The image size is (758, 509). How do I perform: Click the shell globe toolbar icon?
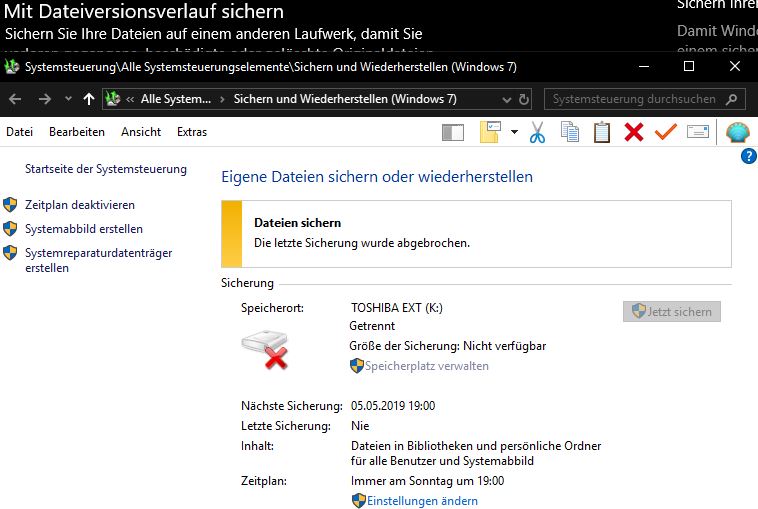[x=738, y=132]
